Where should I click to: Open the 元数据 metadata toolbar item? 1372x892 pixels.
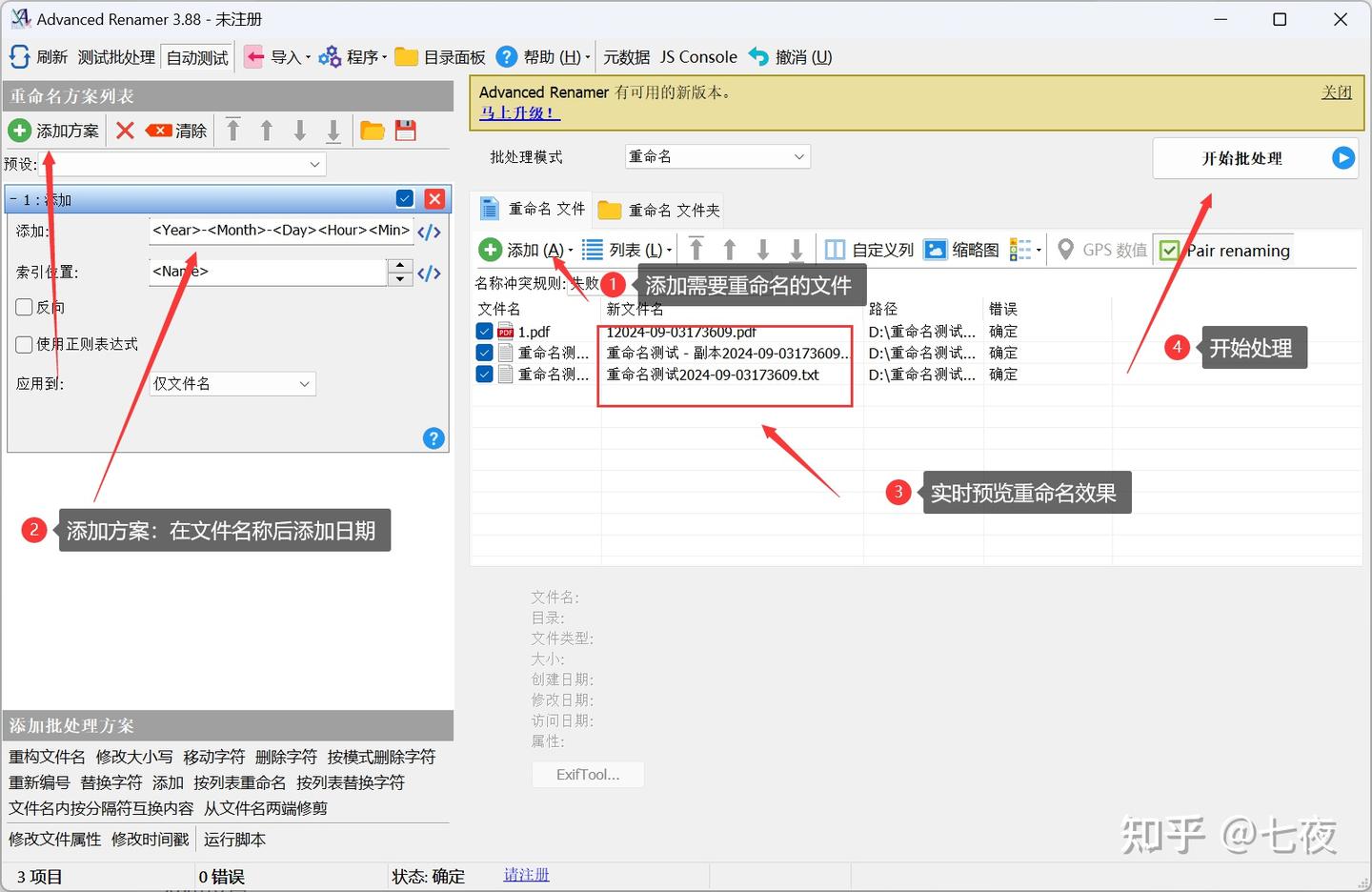[626, 57]
